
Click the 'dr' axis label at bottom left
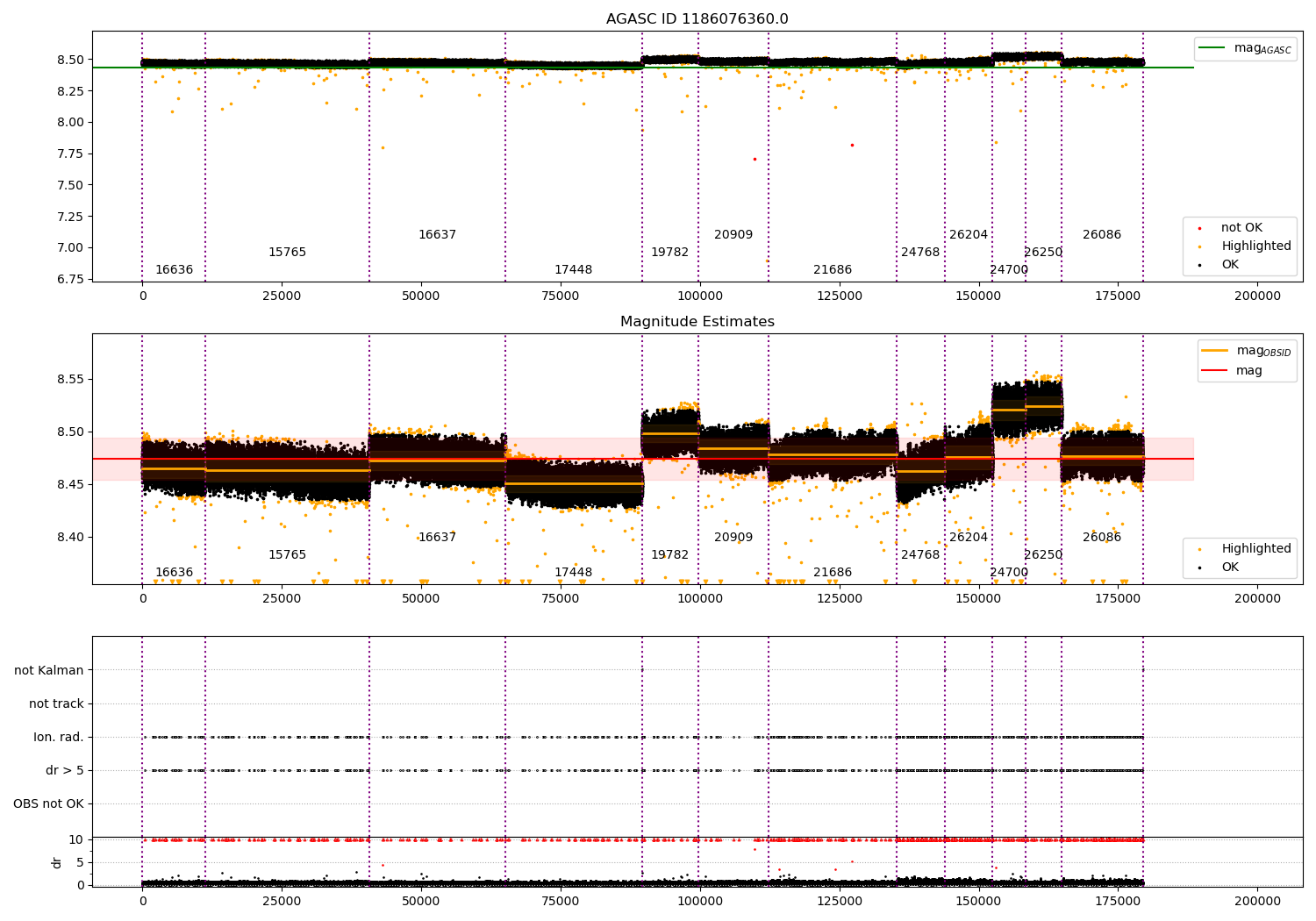(x=57, y=862)
